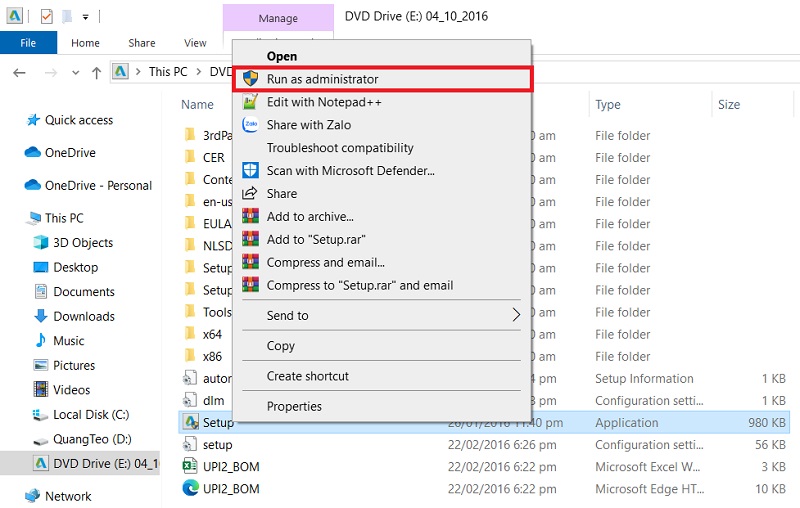Sort by the Size column header
Image resolution: width=800 pixels, height=508 pixels.
click(729, 105)
